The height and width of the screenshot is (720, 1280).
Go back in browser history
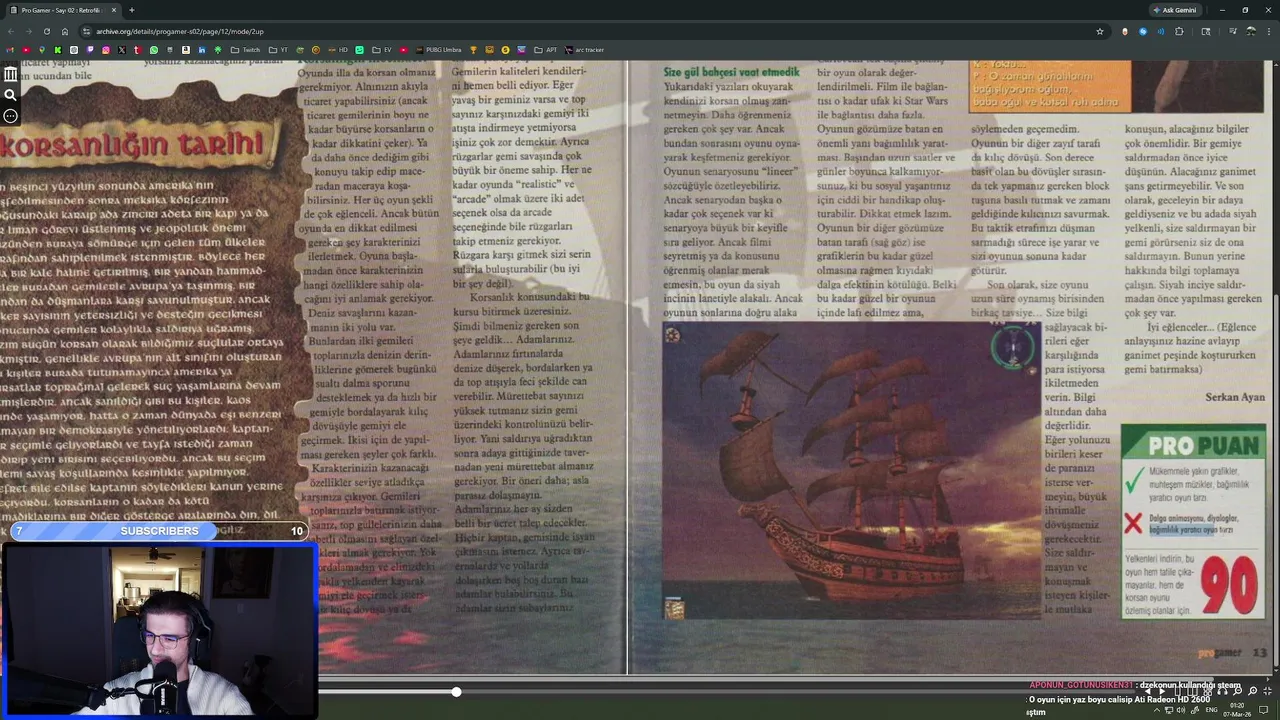point(11,31)
